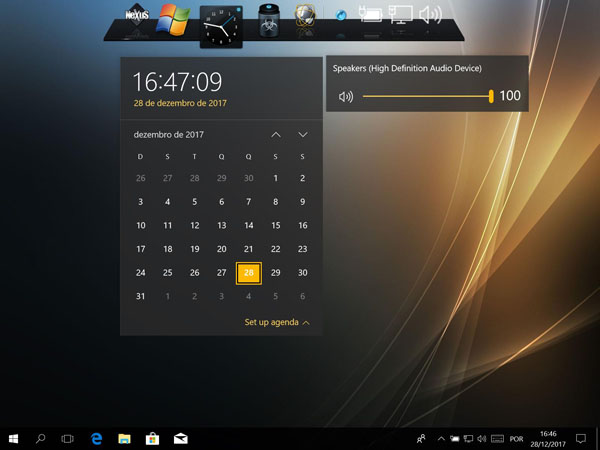Click the battery power icon in the dock
Viewport: 600px width, 450px height.
[369, 15]
